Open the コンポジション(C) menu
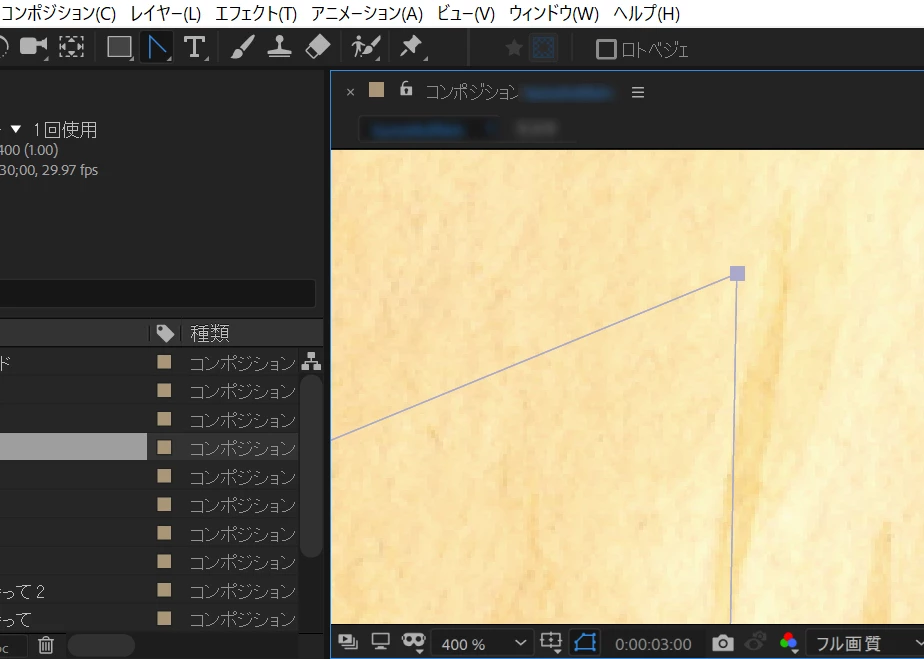 58,14
